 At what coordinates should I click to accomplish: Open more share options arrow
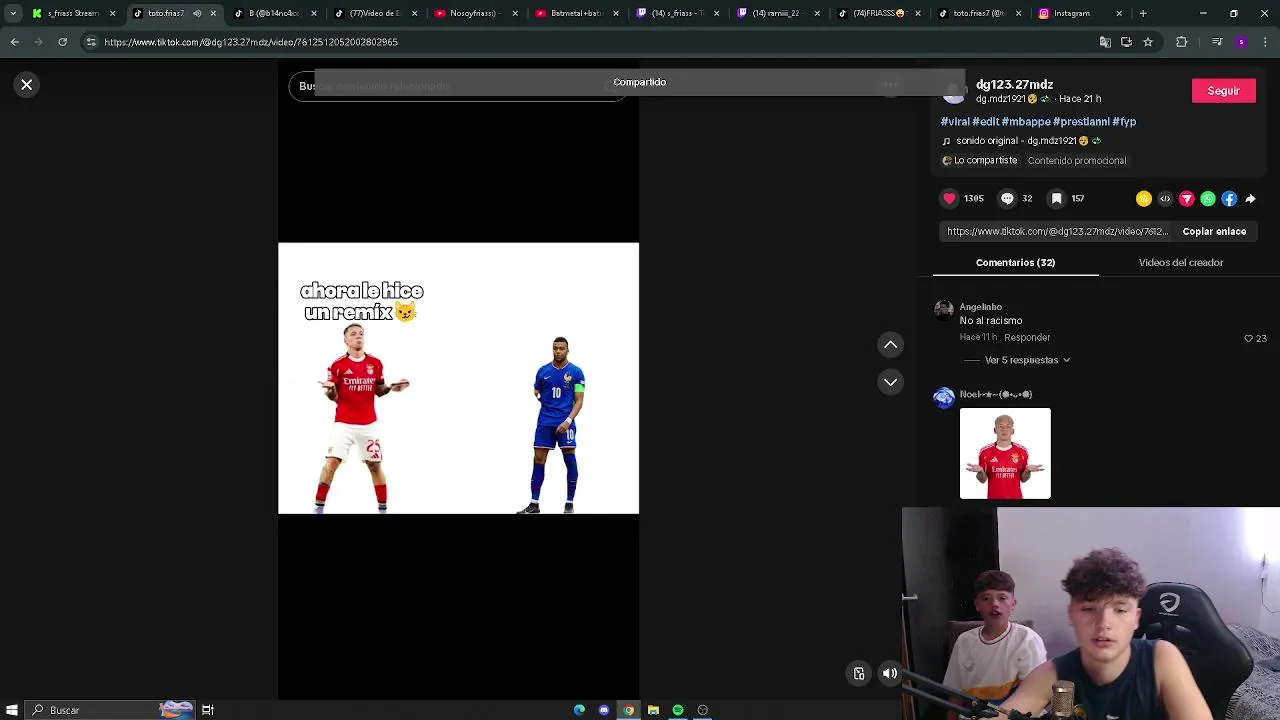point(1250,199)
